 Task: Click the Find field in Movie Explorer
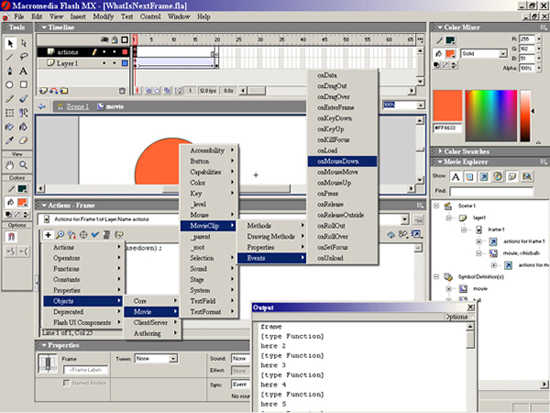coord(491,191)
